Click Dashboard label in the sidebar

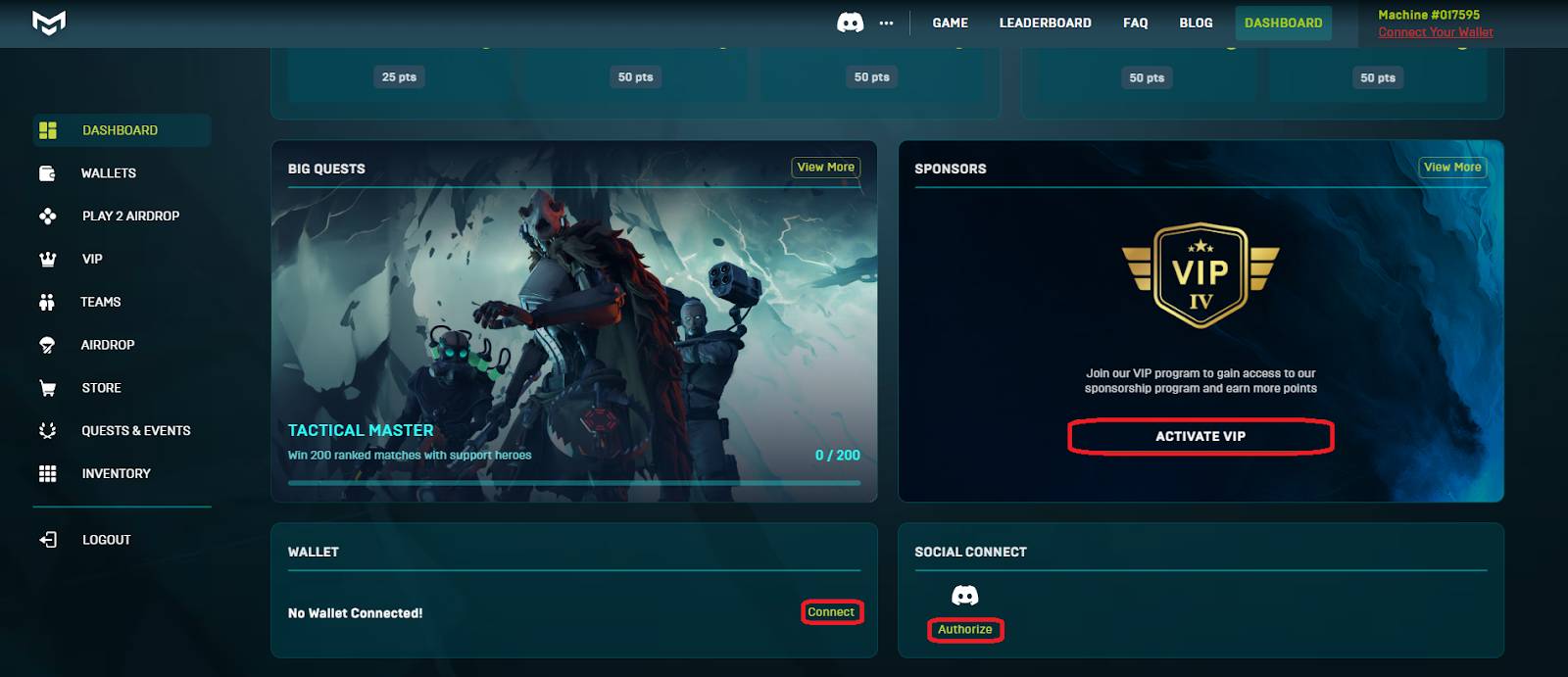click(x=120, y=130)
